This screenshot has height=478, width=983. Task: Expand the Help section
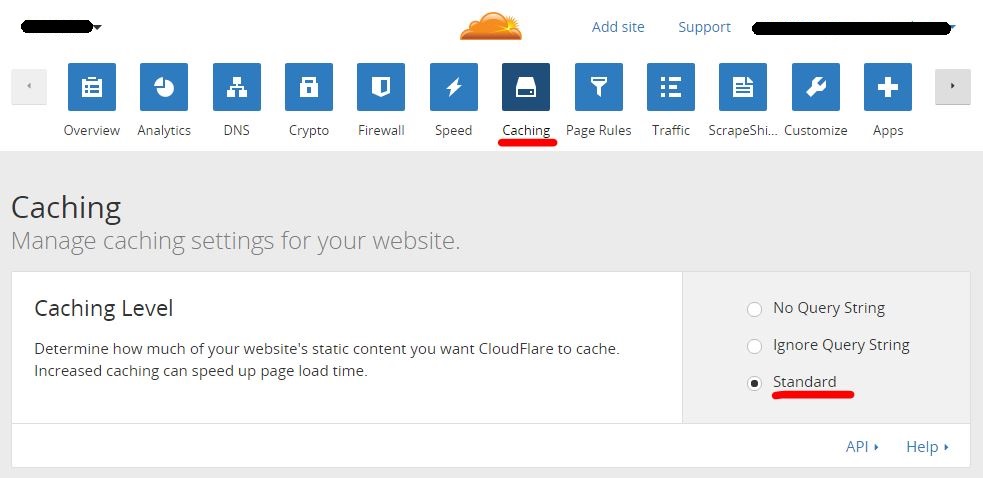927,447
